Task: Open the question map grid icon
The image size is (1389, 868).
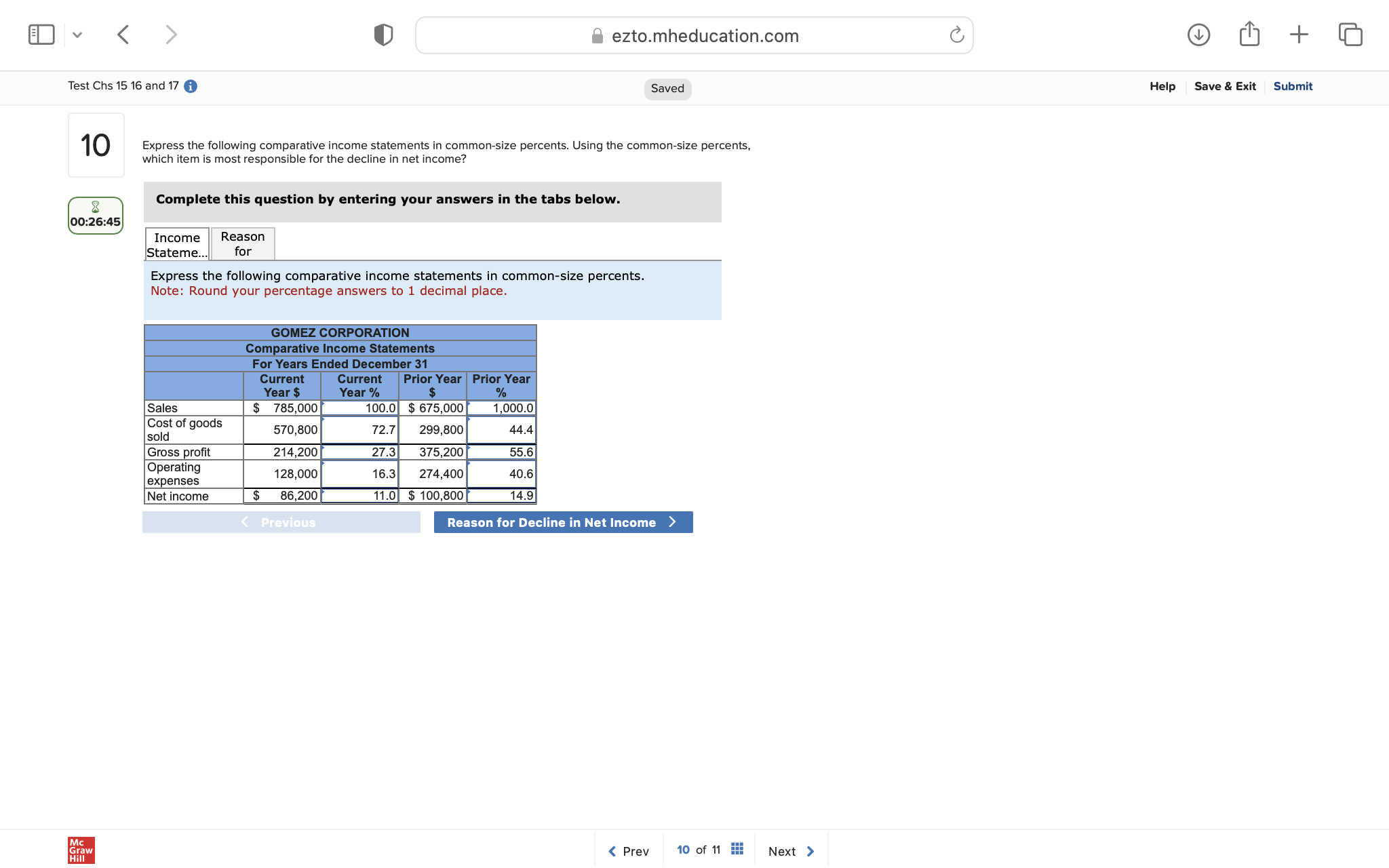Action: tap(737, 848)
